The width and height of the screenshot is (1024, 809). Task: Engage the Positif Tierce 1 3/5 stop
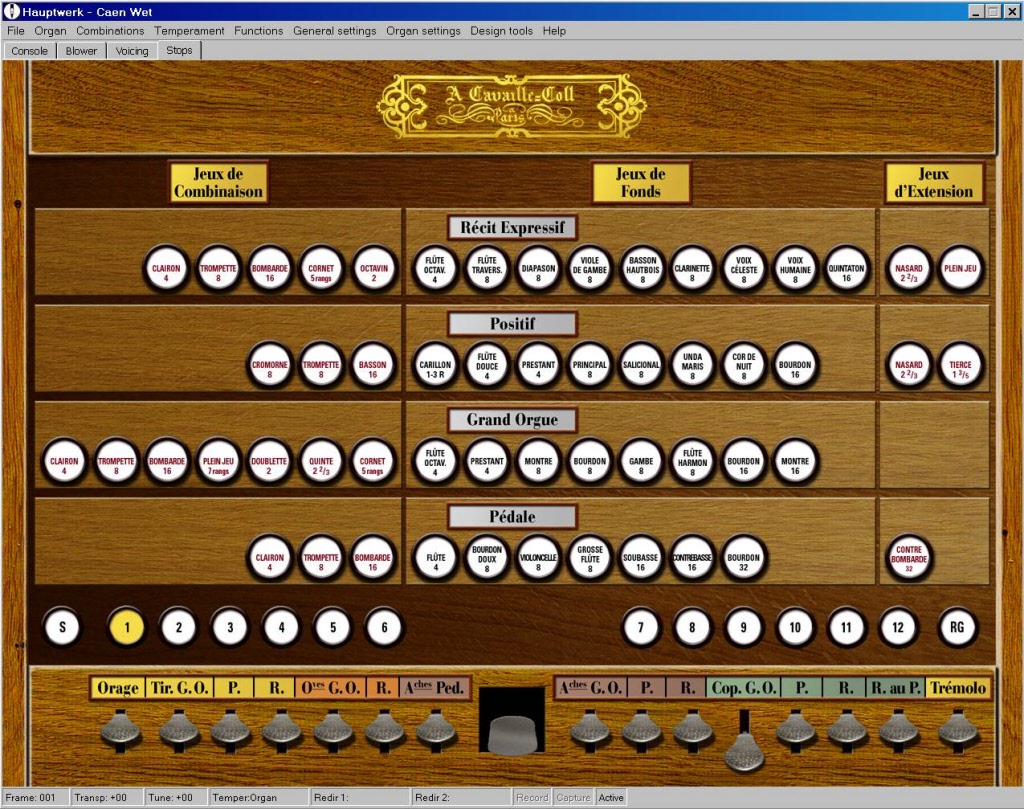pyautogui.click(x=960, y=366)
